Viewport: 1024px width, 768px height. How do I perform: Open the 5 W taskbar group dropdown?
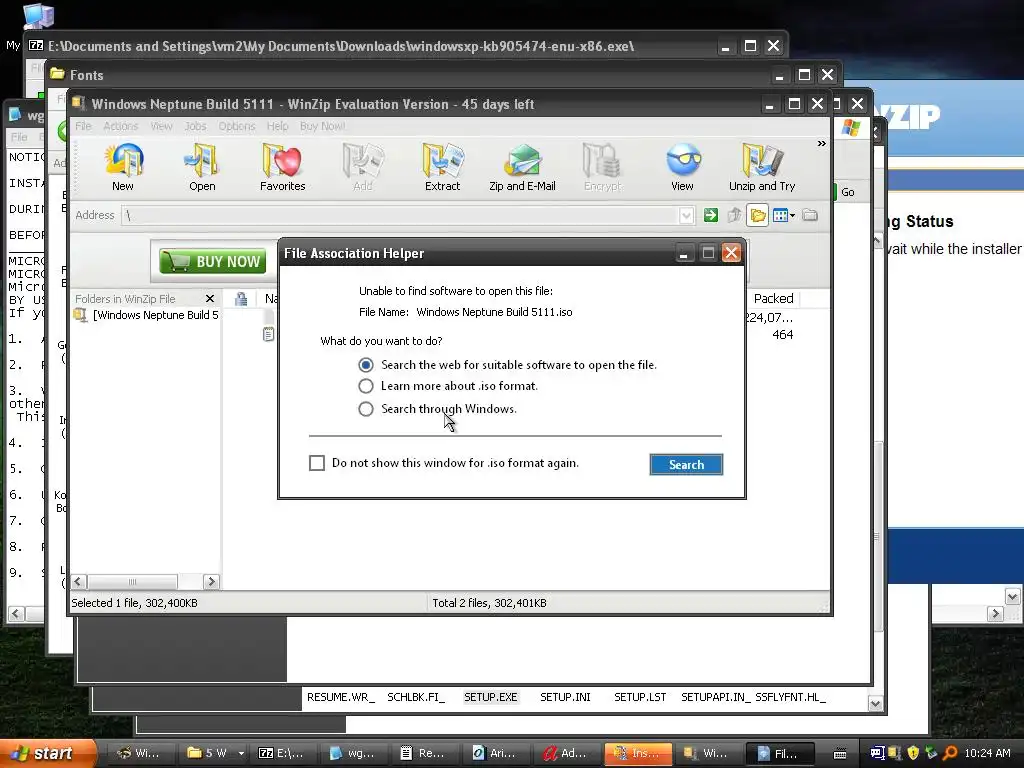coord(241,754)
